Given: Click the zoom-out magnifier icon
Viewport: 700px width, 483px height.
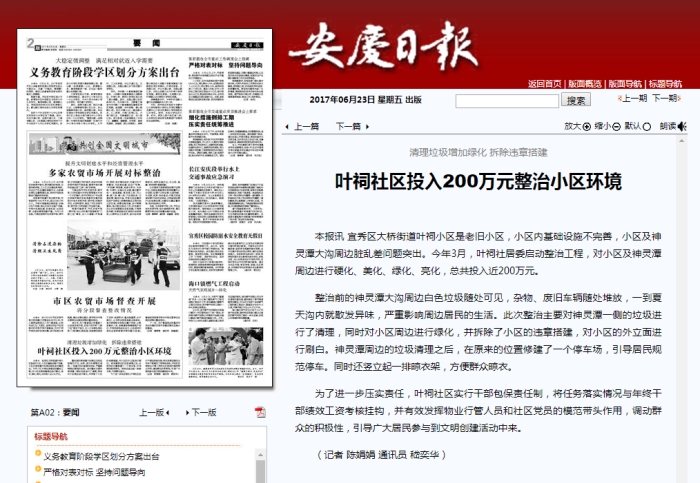Looking at the screenshot, I should pyautogui.click(x=616, y=127).
